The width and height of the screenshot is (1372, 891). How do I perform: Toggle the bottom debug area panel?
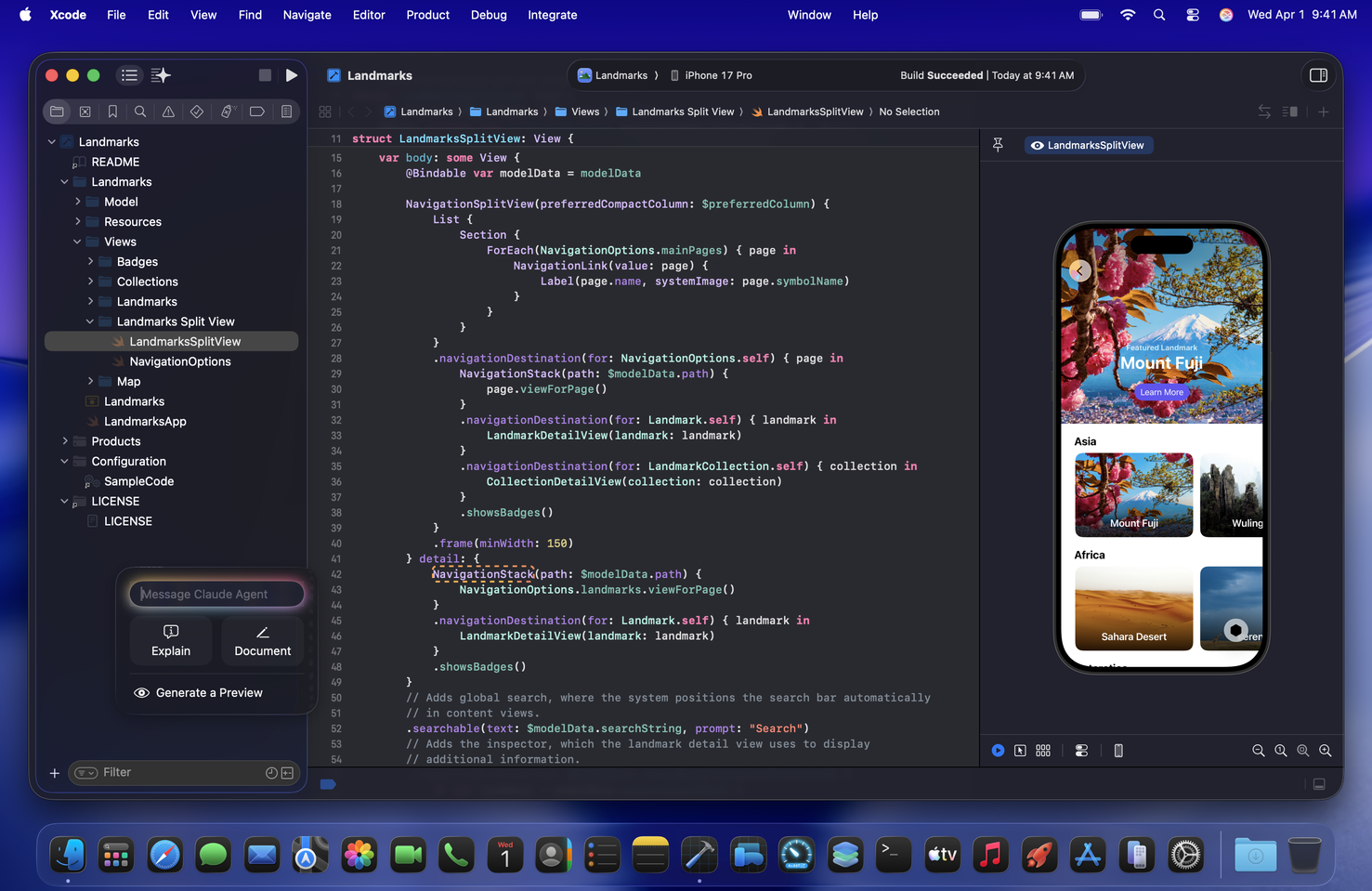point(1318,784)
